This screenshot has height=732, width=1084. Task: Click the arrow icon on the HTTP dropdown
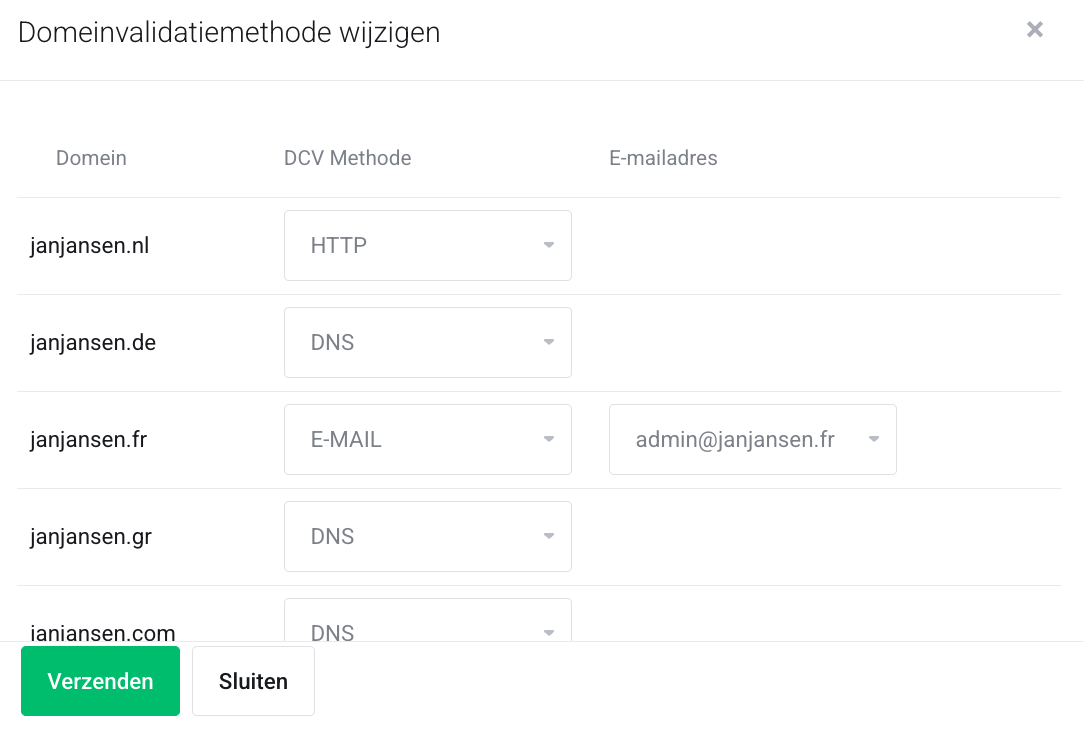pyautogui.click(x=549, y=245)
